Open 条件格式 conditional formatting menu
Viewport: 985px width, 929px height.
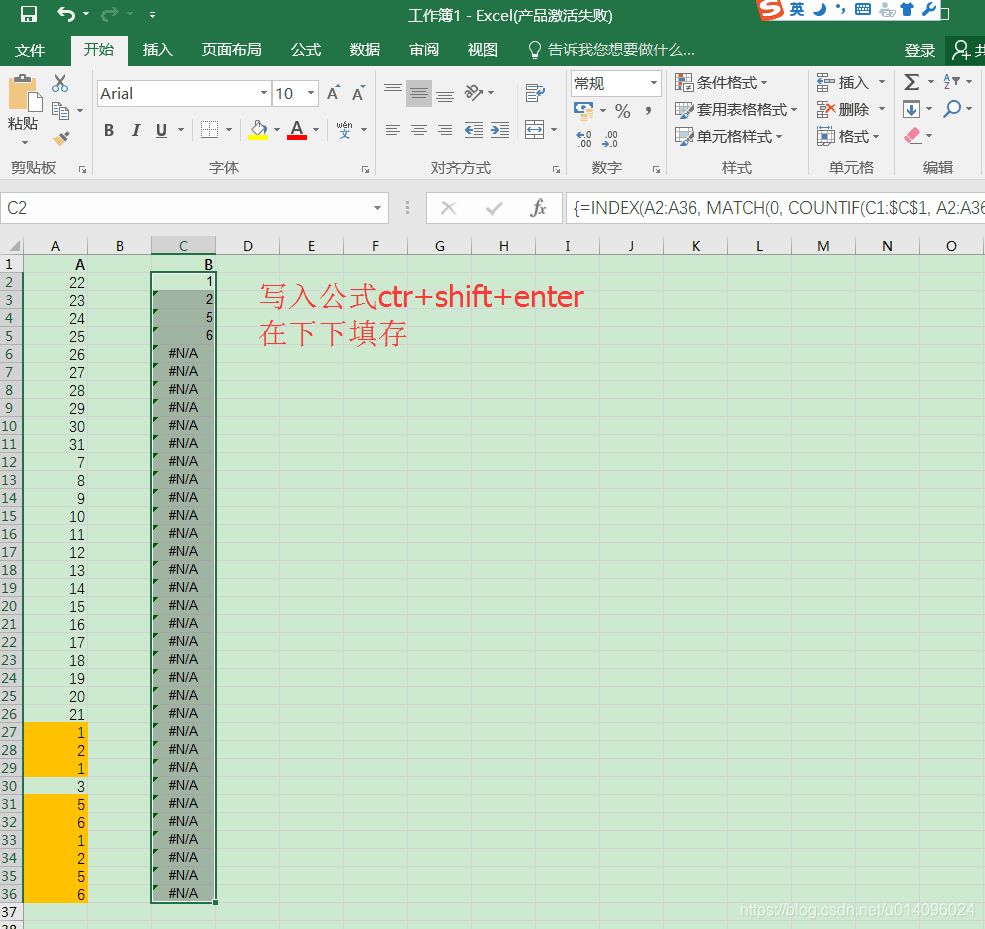click(x=722, y=82)
